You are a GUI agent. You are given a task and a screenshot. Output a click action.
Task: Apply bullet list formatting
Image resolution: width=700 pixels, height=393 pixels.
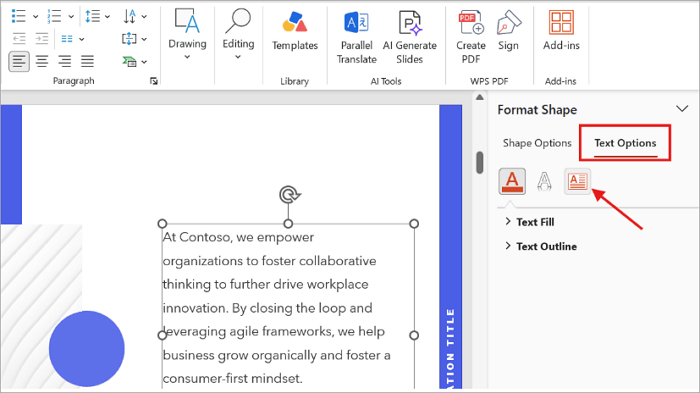(18, 16)
